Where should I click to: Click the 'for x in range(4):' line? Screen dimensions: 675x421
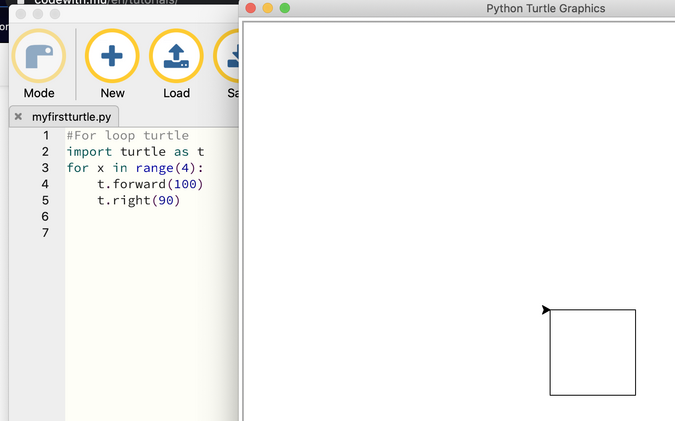pyautogui.click(x=135, y=168)
